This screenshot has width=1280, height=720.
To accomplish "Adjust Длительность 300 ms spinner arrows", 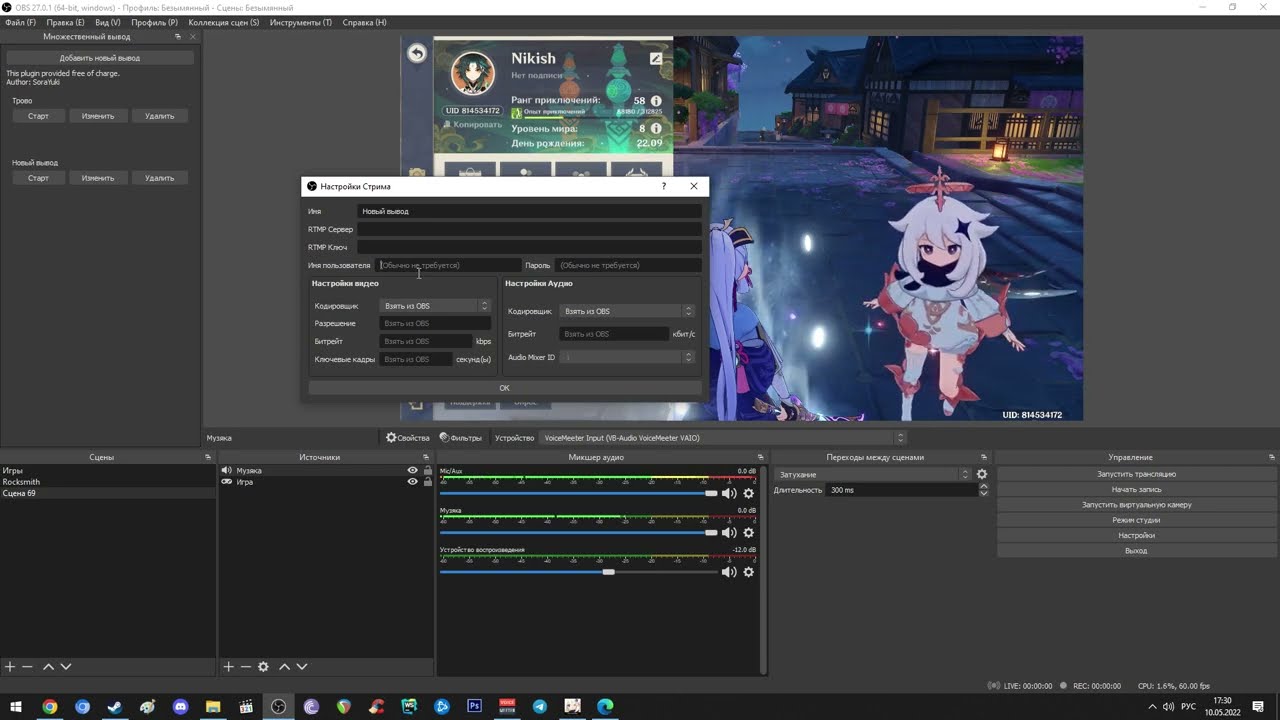I will [x=983, y=490].
